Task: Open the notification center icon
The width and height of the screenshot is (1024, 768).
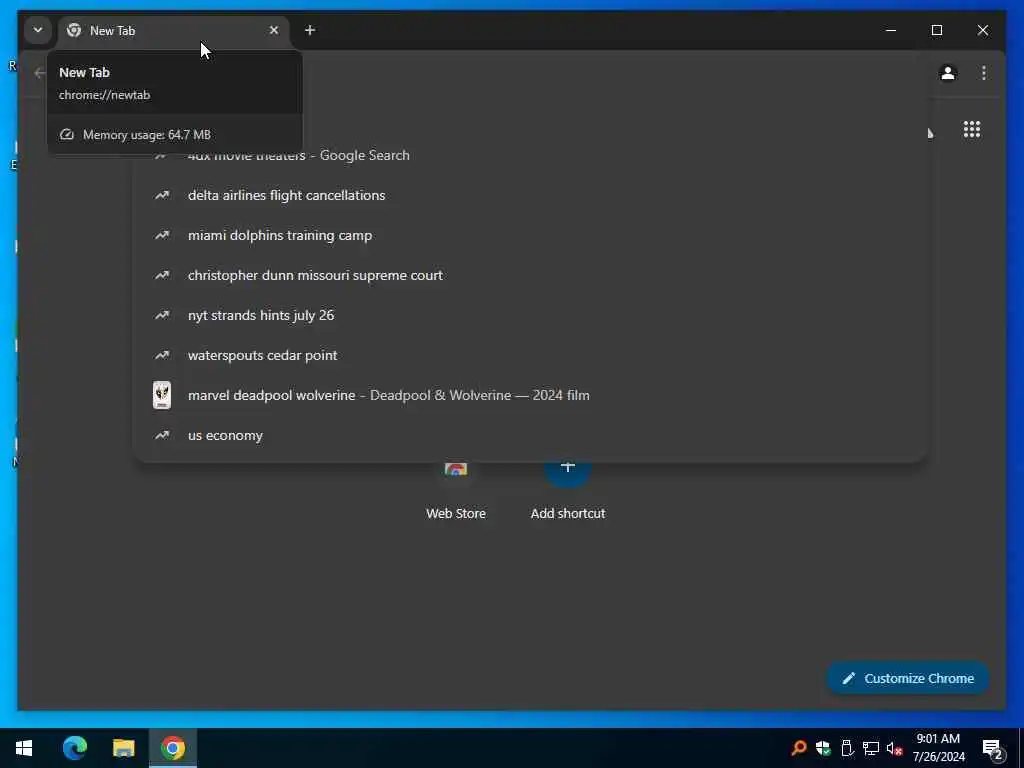Action: coord(993,749)
